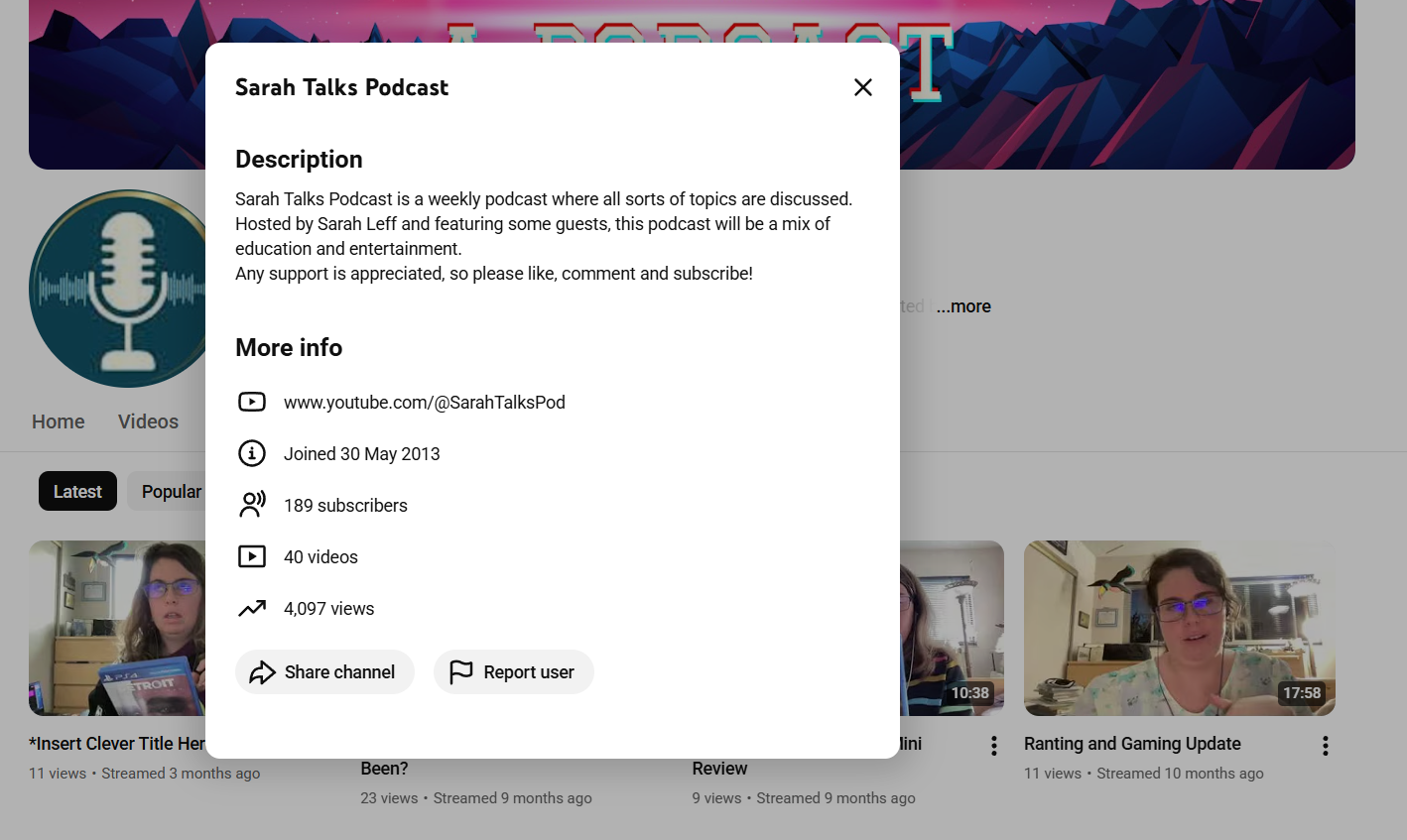Click the '*Insert Clever Title' video title
This screenshot has height=840, width=1407.
point(117,744)
